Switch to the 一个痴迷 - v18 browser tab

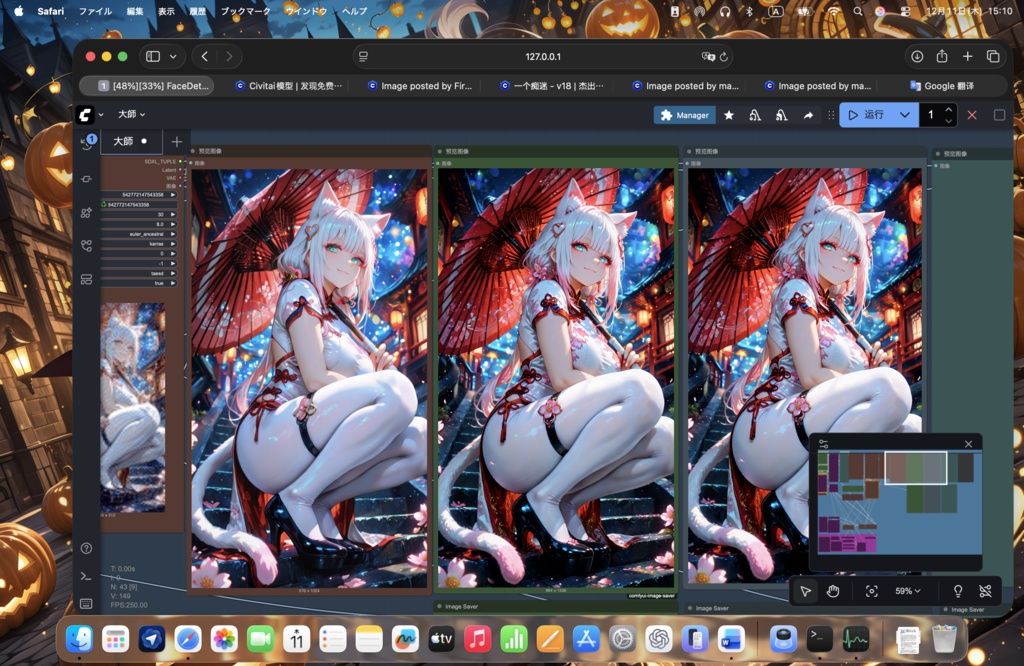pos(552,86)
